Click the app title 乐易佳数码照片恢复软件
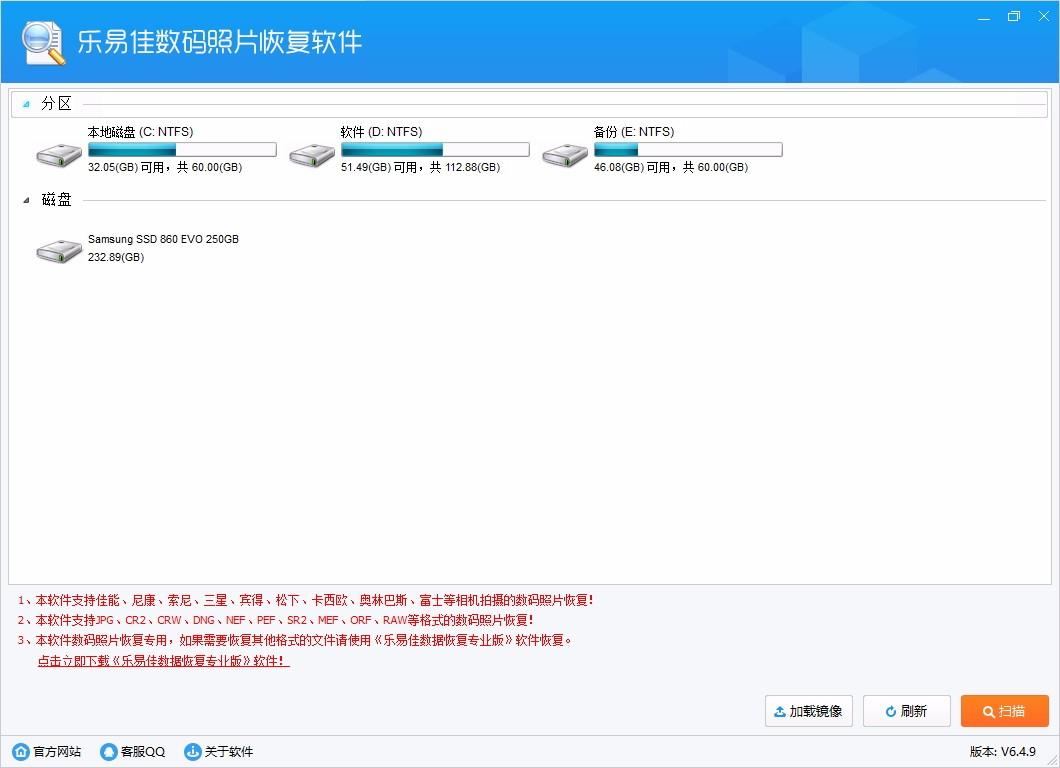Screen dimensions: 1060x768 tap(220, 42)
